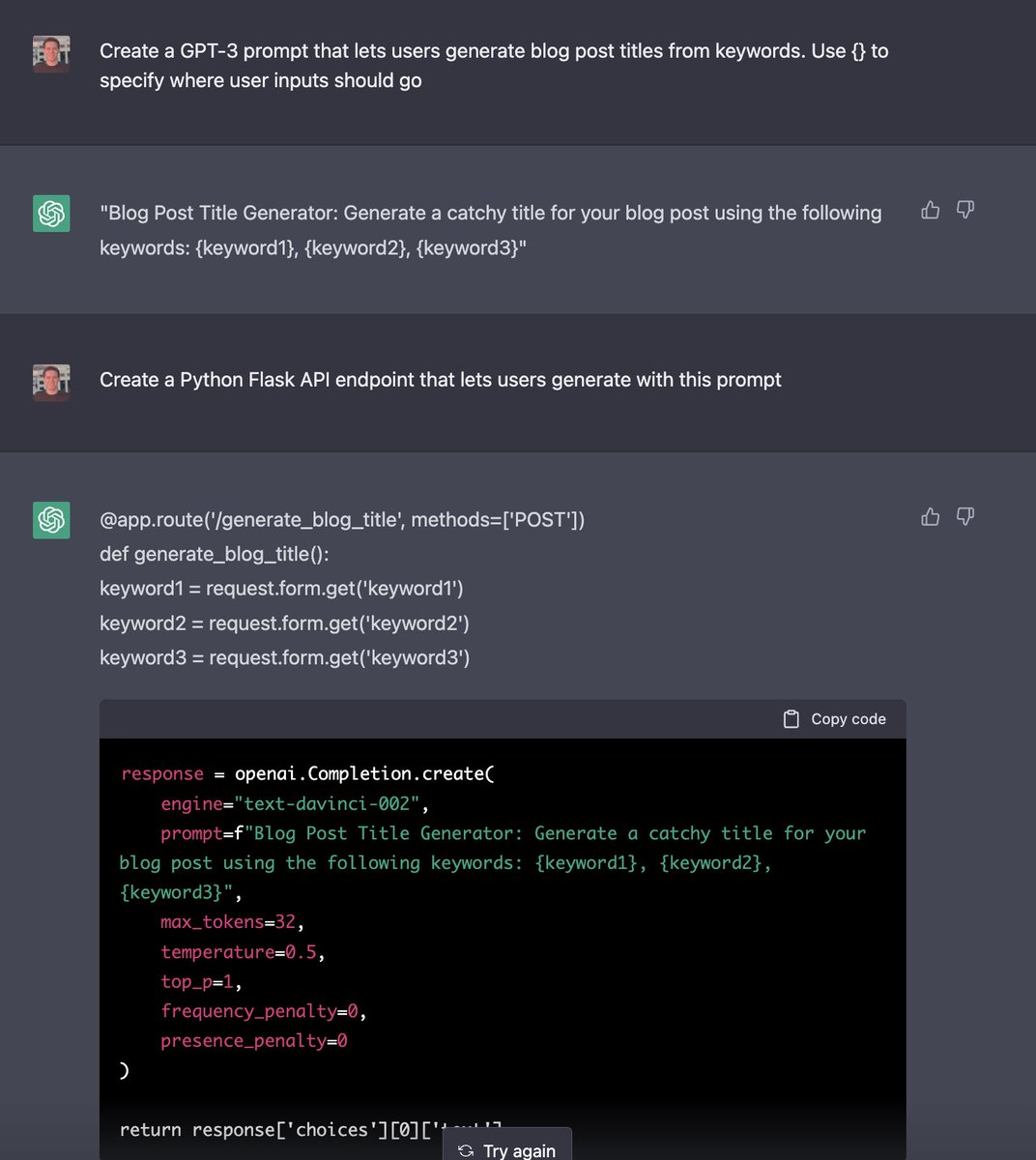Click thumbs up on the Flask endpoint response
1036x1160 pixels.
coord(931,517)
